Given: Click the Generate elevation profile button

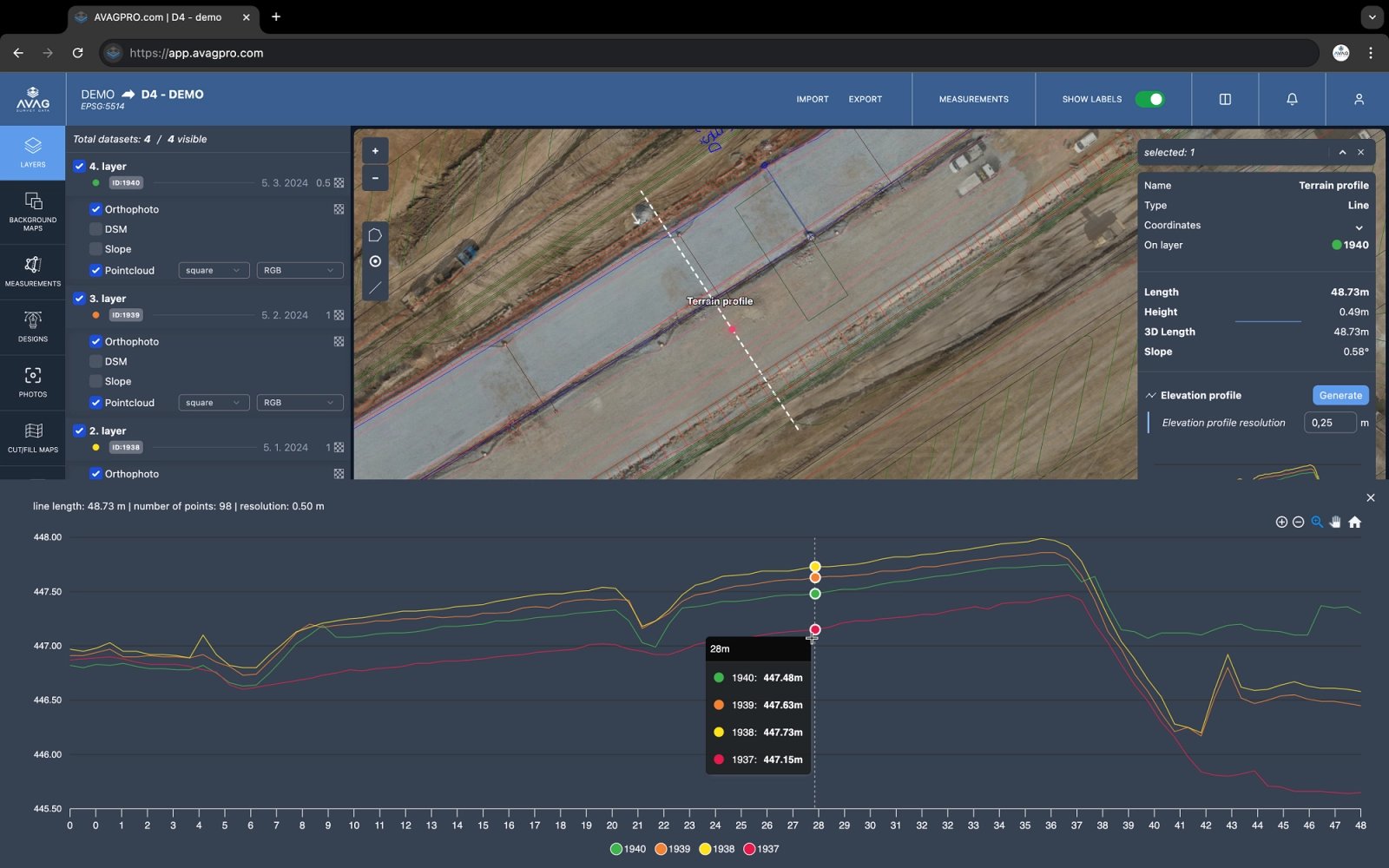Looking at the screenshot, I should point(1340,395).
